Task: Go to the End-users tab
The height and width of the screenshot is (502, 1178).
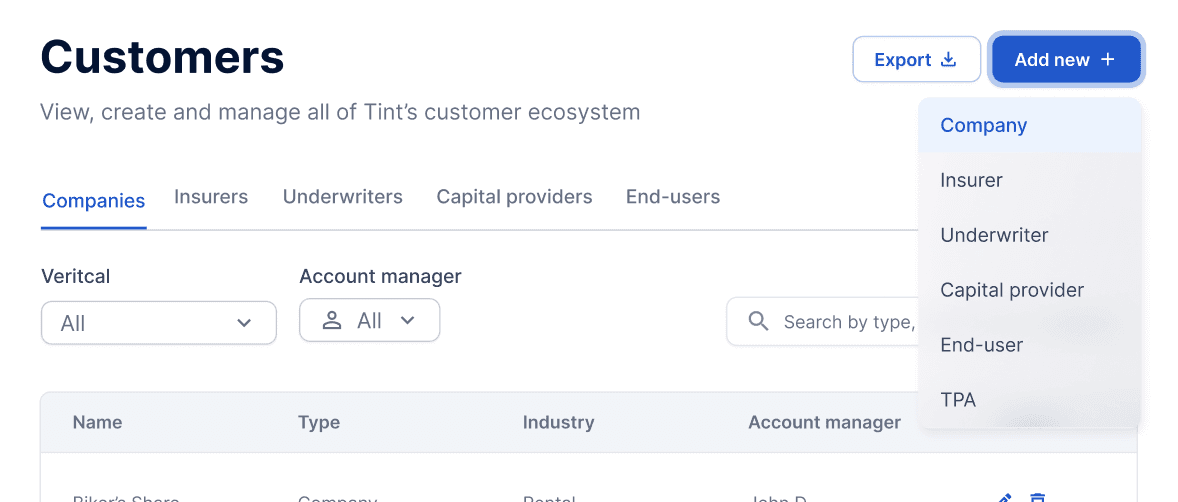Action: pos(673,197)
